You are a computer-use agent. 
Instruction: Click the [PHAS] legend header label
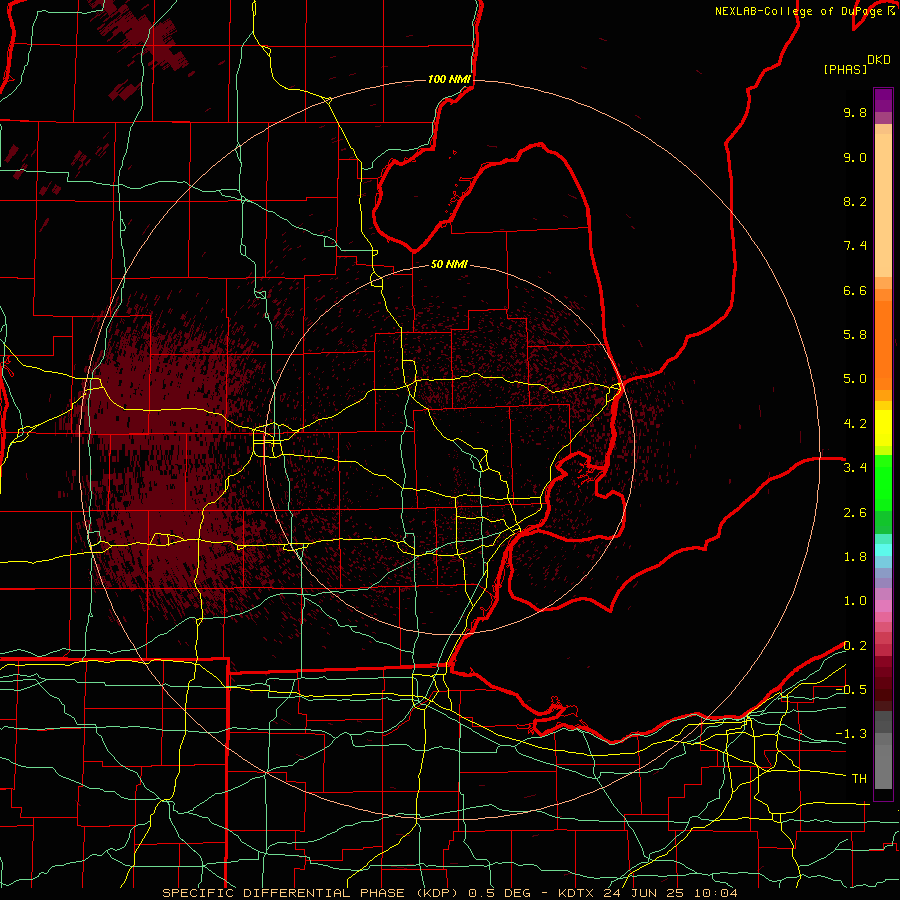point(845,69)
